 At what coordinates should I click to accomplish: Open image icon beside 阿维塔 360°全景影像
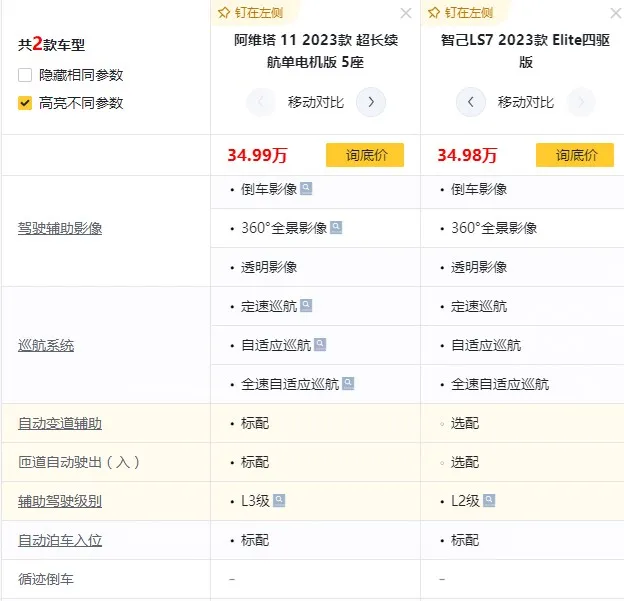(336, 227)
